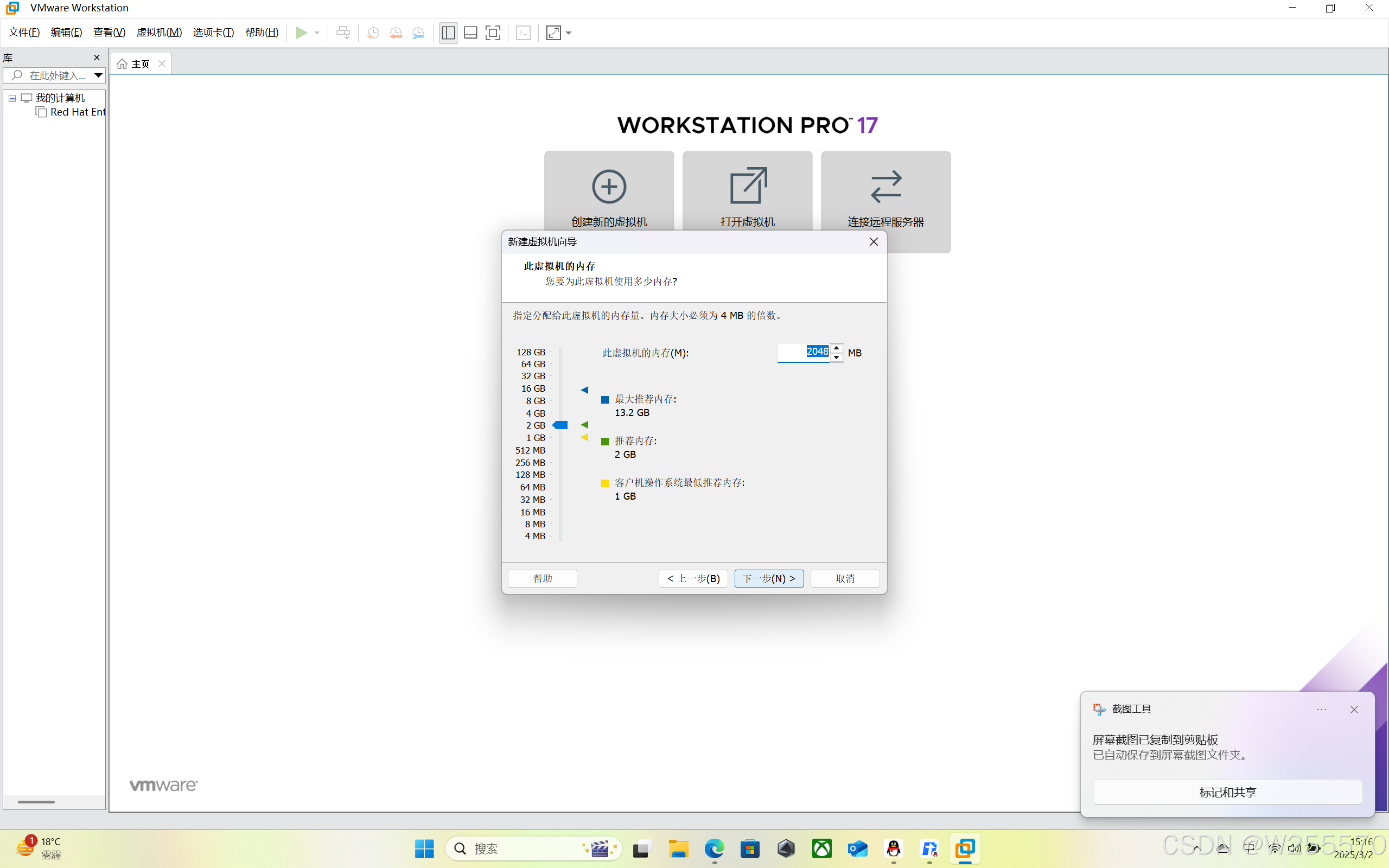Click the 连接远程服务器 tile
This screenshot has width=1389, height=868.
click(x=885, y=201)
